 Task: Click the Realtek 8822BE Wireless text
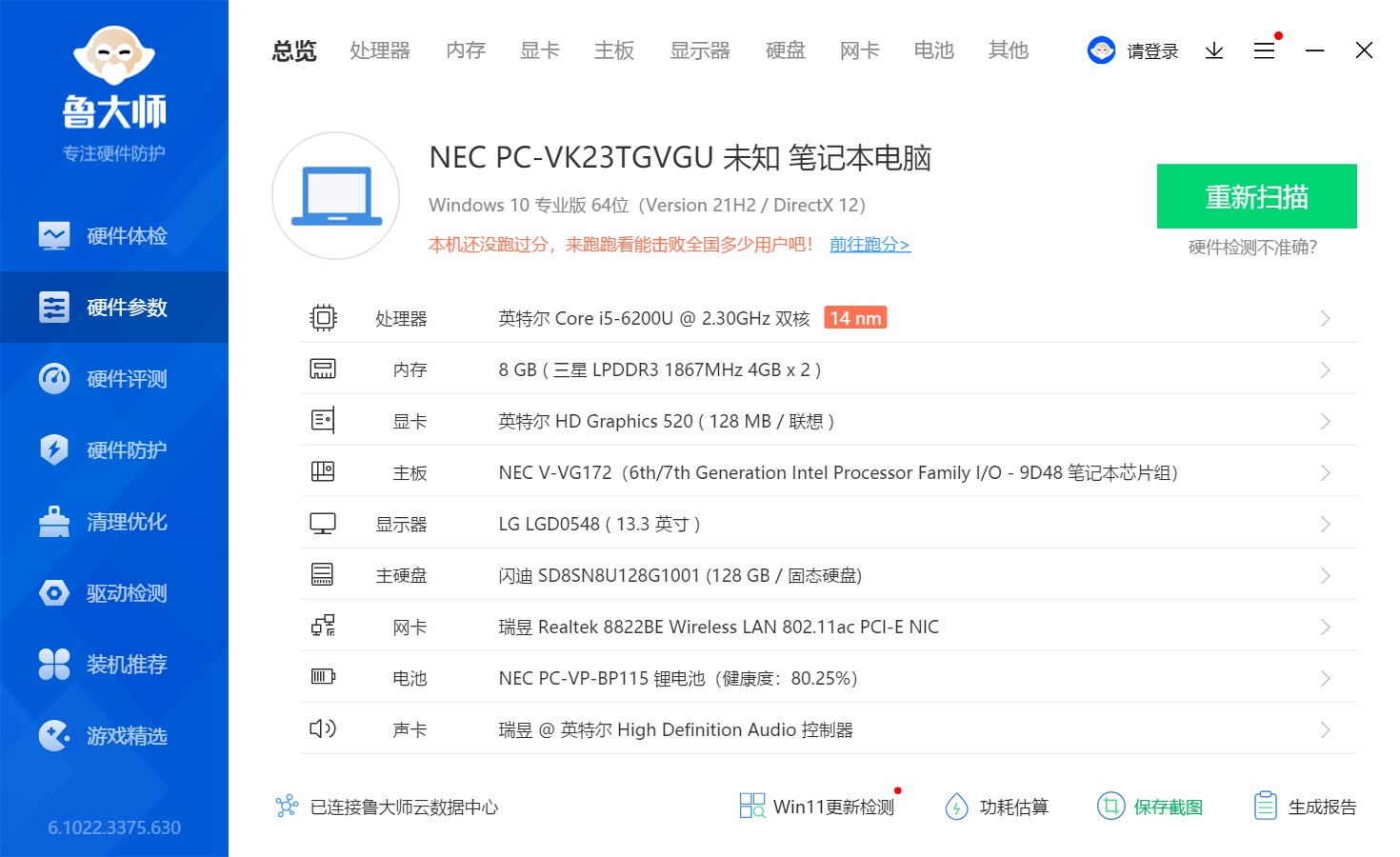pos(719,627)
